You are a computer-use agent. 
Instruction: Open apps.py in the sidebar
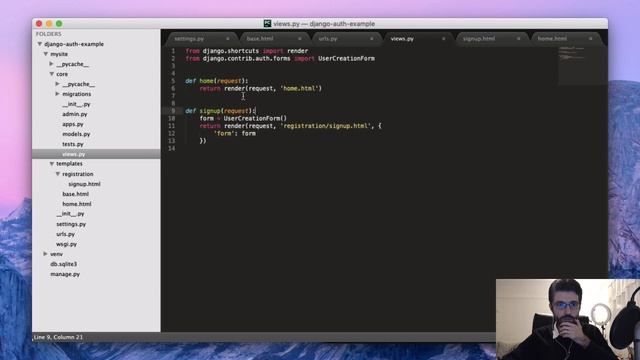pos(73,124)
